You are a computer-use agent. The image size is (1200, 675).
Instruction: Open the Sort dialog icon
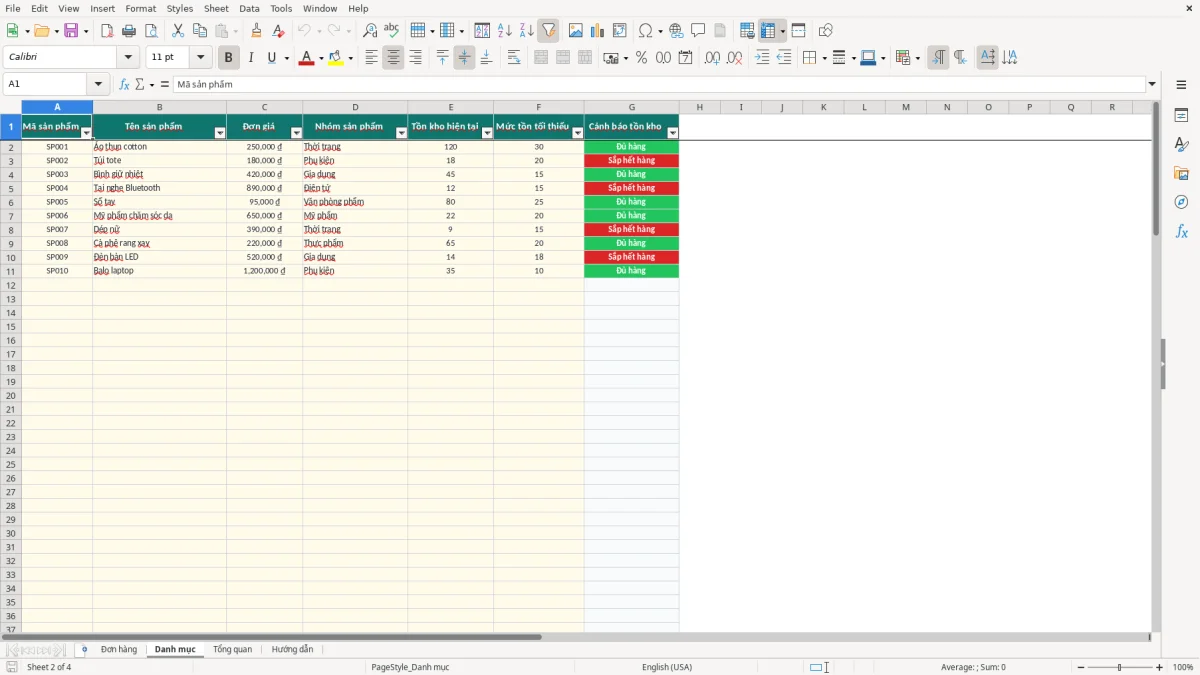[482, 31]
